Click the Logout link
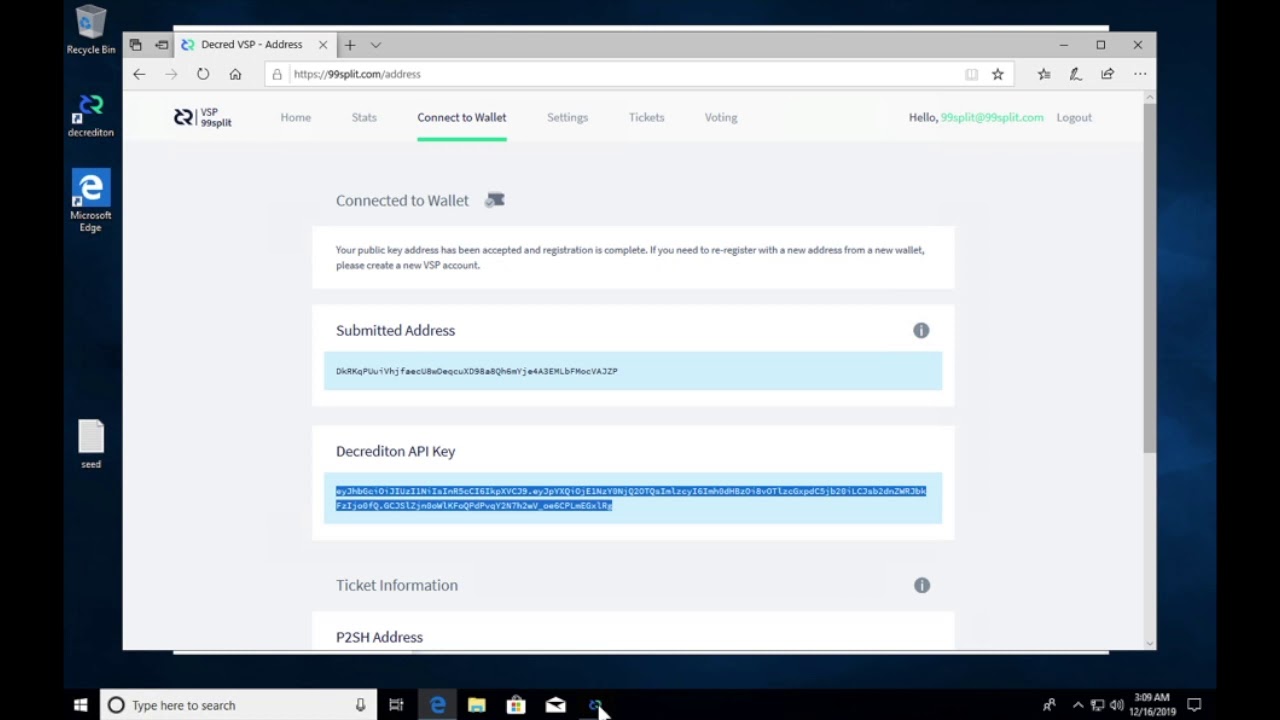 [1074, 117]
